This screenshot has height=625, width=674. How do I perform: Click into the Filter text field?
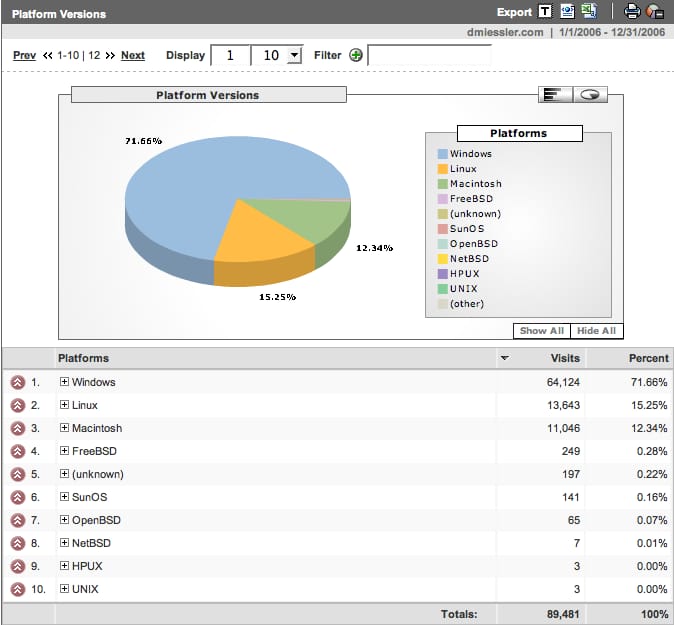click(x=429, y=55)
